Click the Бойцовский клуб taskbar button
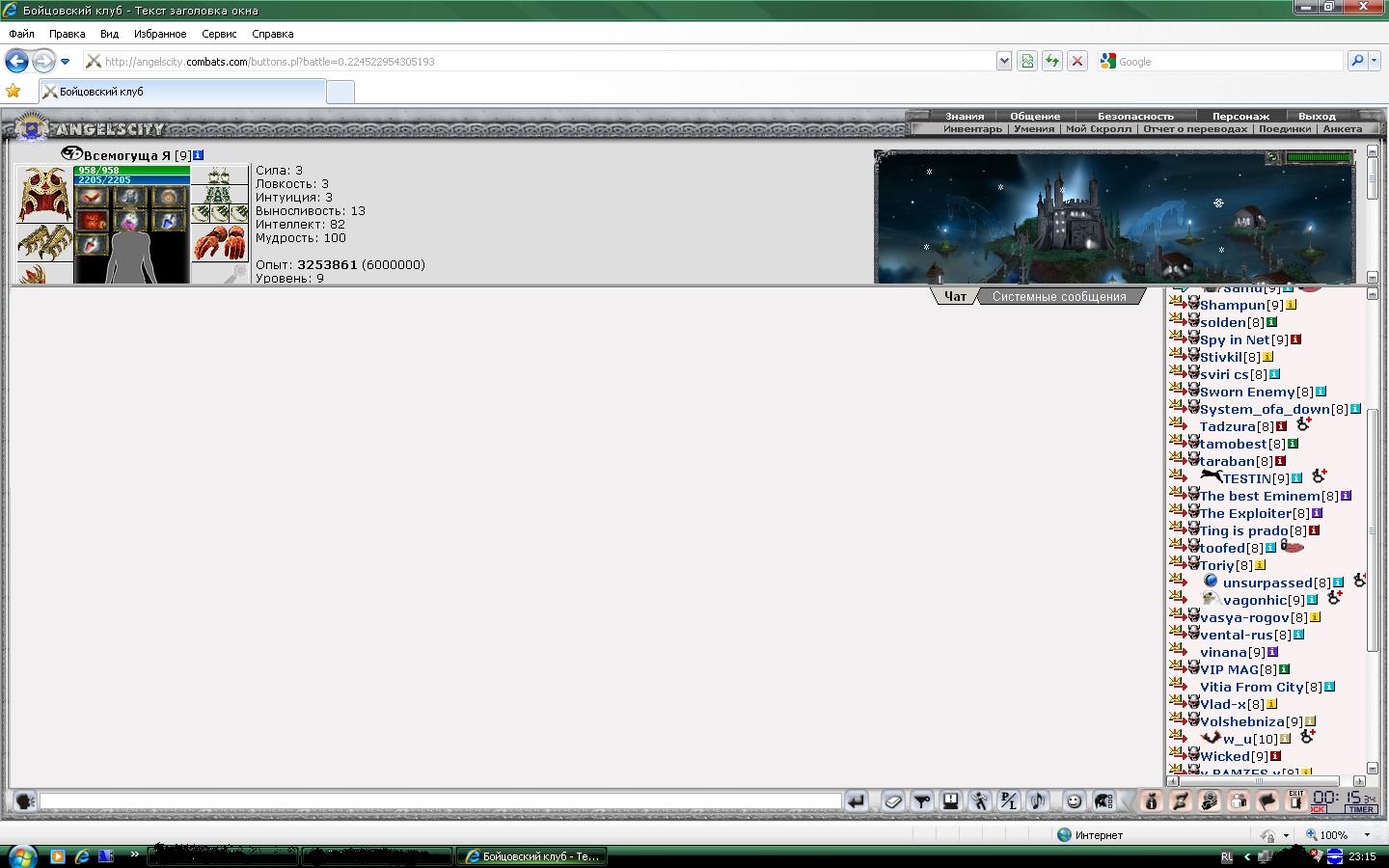The width and height of the screenshot is (1389, 868). (x=532, y=855)
